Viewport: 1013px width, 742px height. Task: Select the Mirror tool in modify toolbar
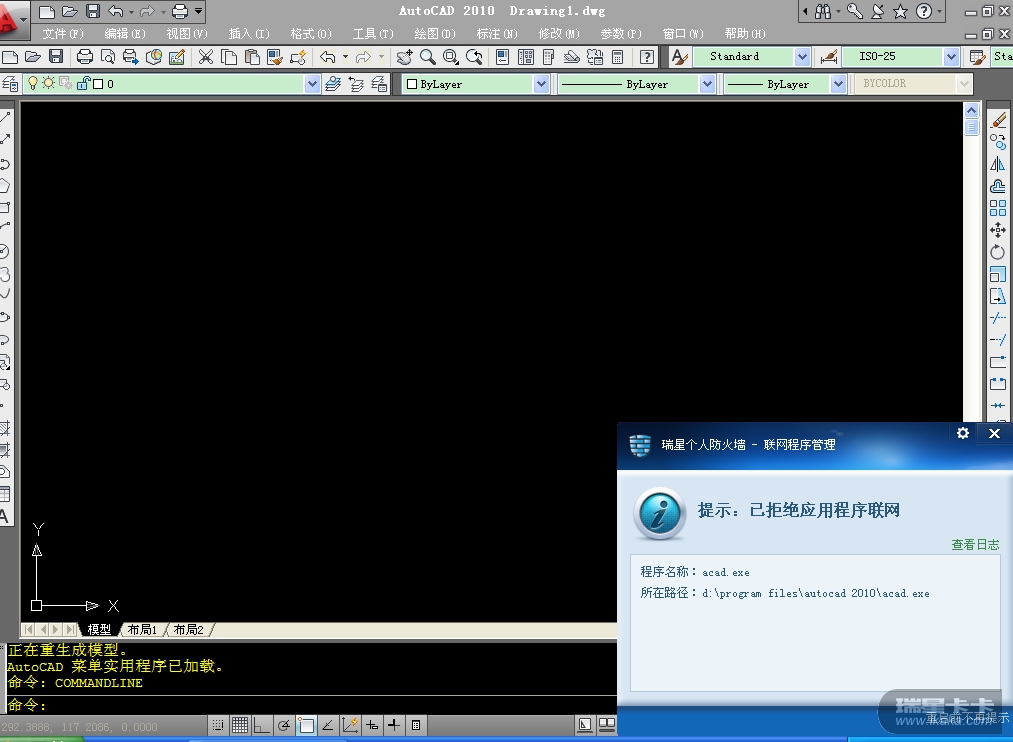[998, 164]
